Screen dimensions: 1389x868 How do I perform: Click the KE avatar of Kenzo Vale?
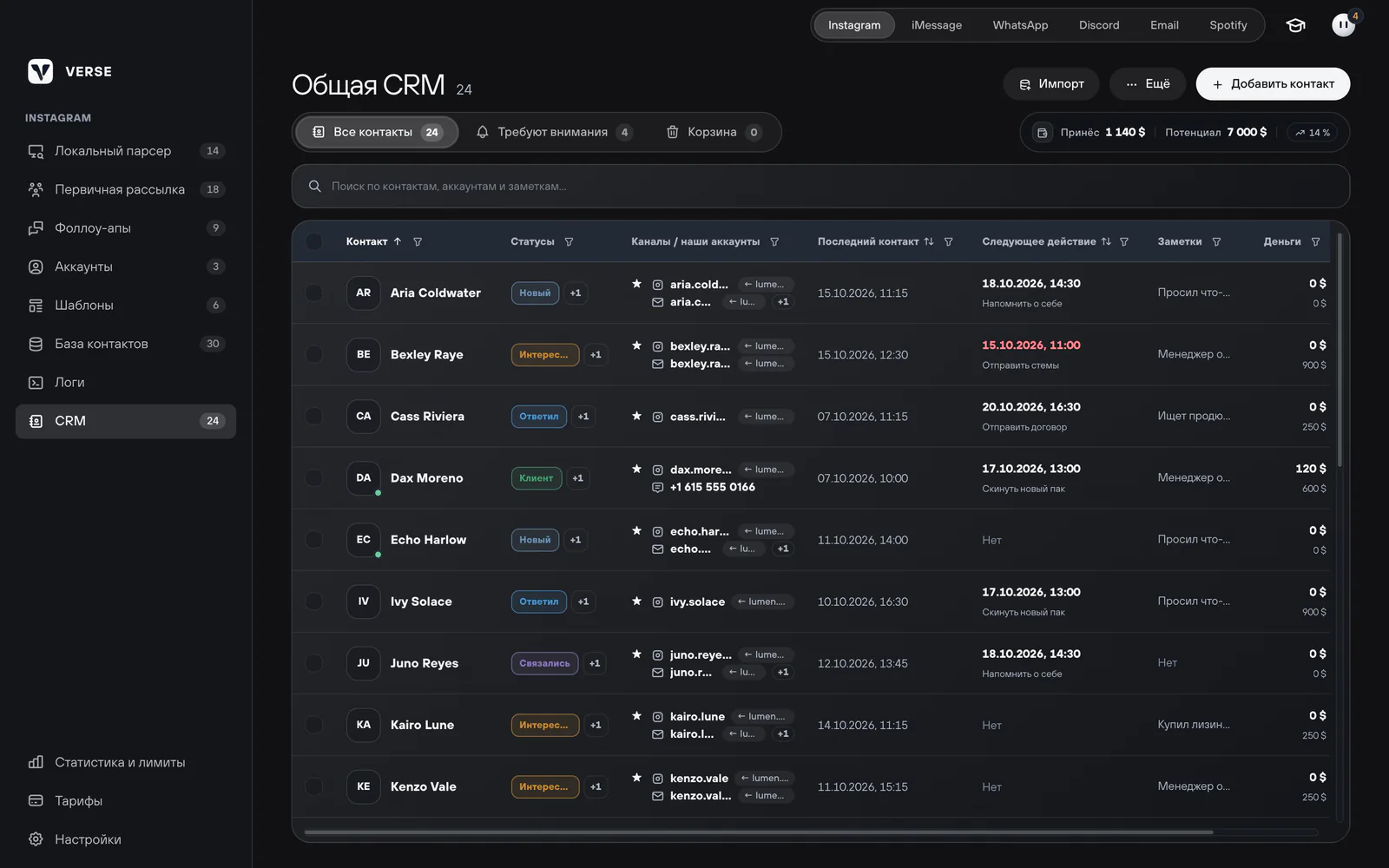(364, 787)
